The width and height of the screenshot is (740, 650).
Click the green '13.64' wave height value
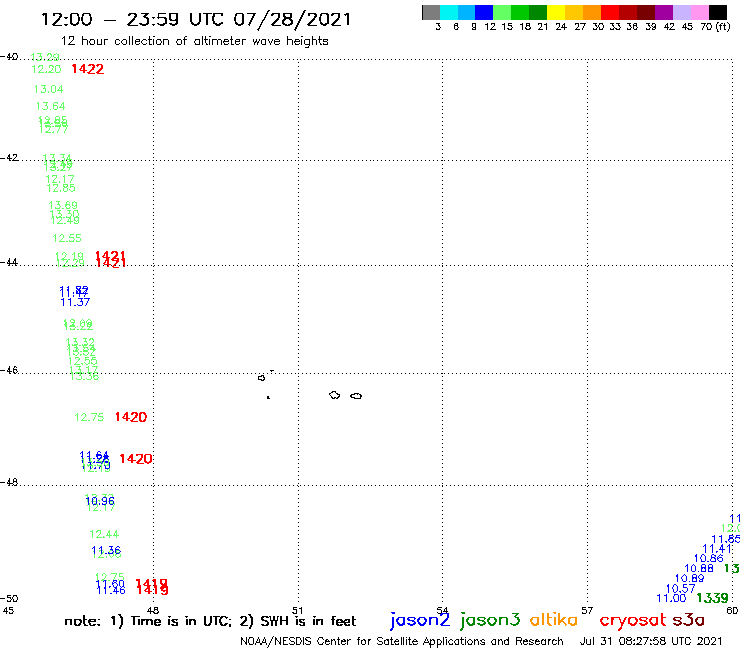coord(50,106)
